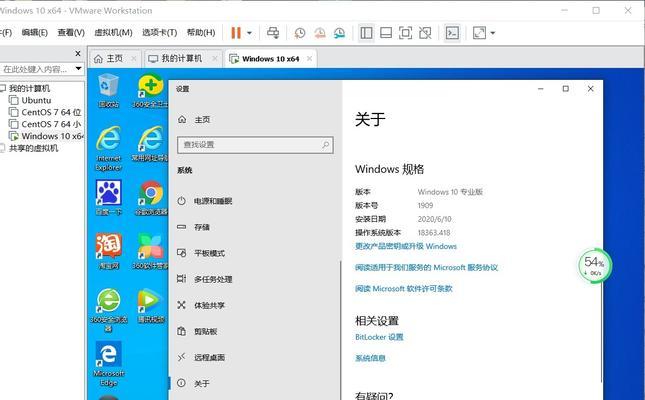Click the Google Chrome desktop icon
645x400 pixels.
151,198
